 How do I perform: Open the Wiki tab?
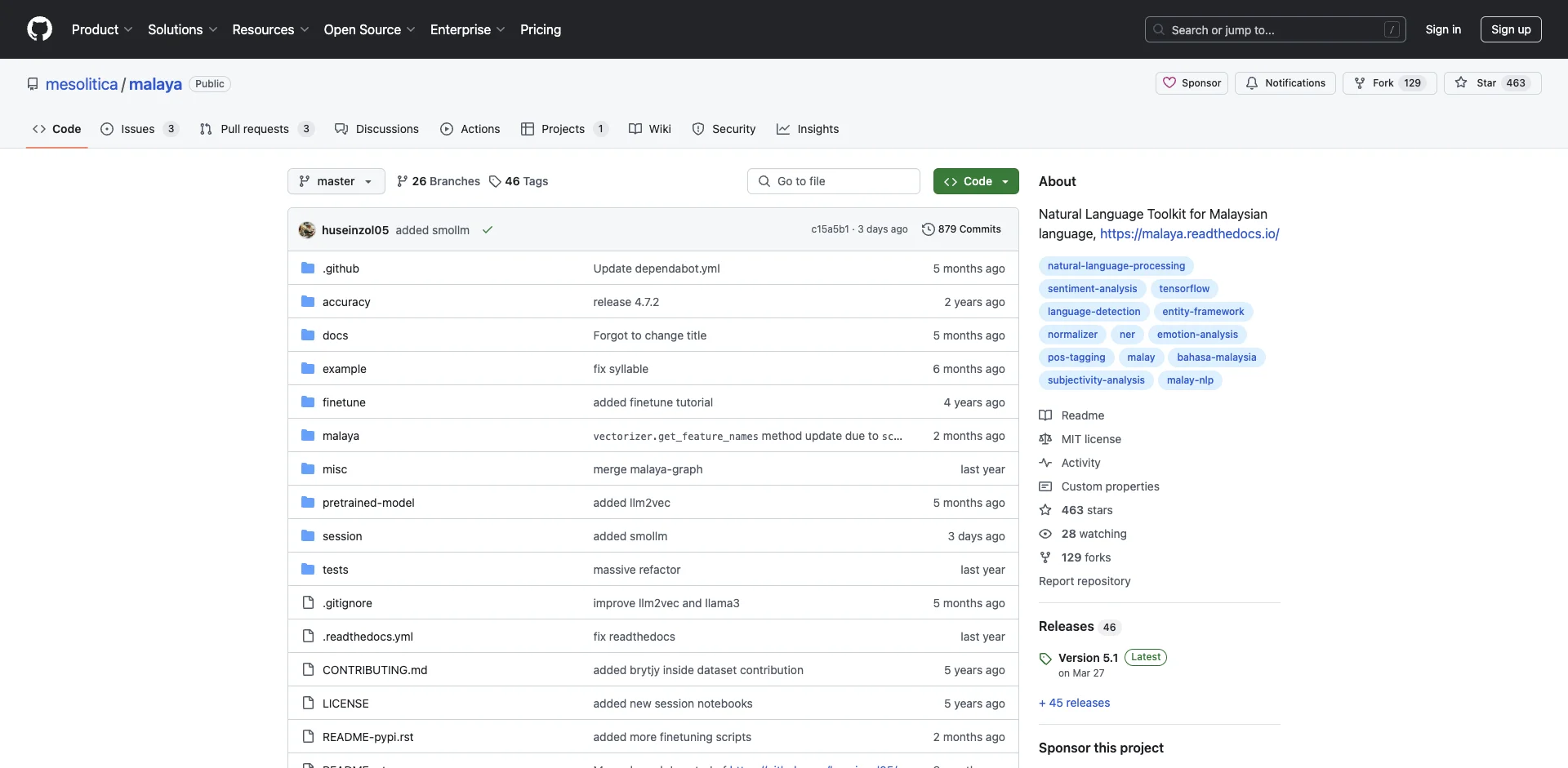[x=650, y=129]
